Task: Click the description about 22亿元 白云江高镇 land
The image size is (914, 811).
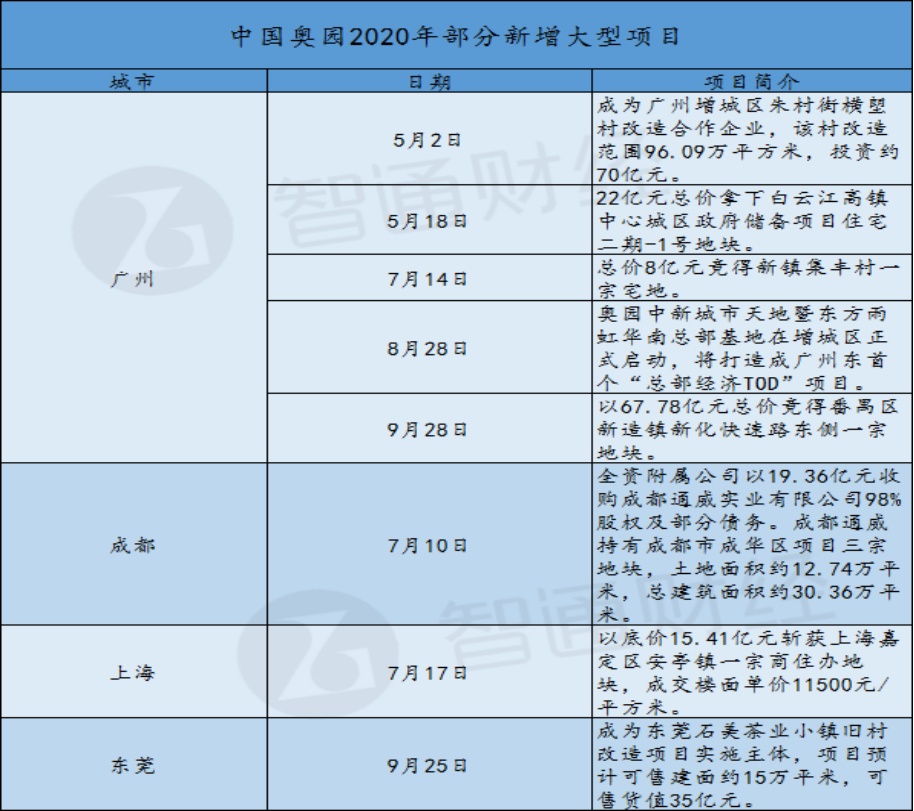Action: [x=752, y=220]
